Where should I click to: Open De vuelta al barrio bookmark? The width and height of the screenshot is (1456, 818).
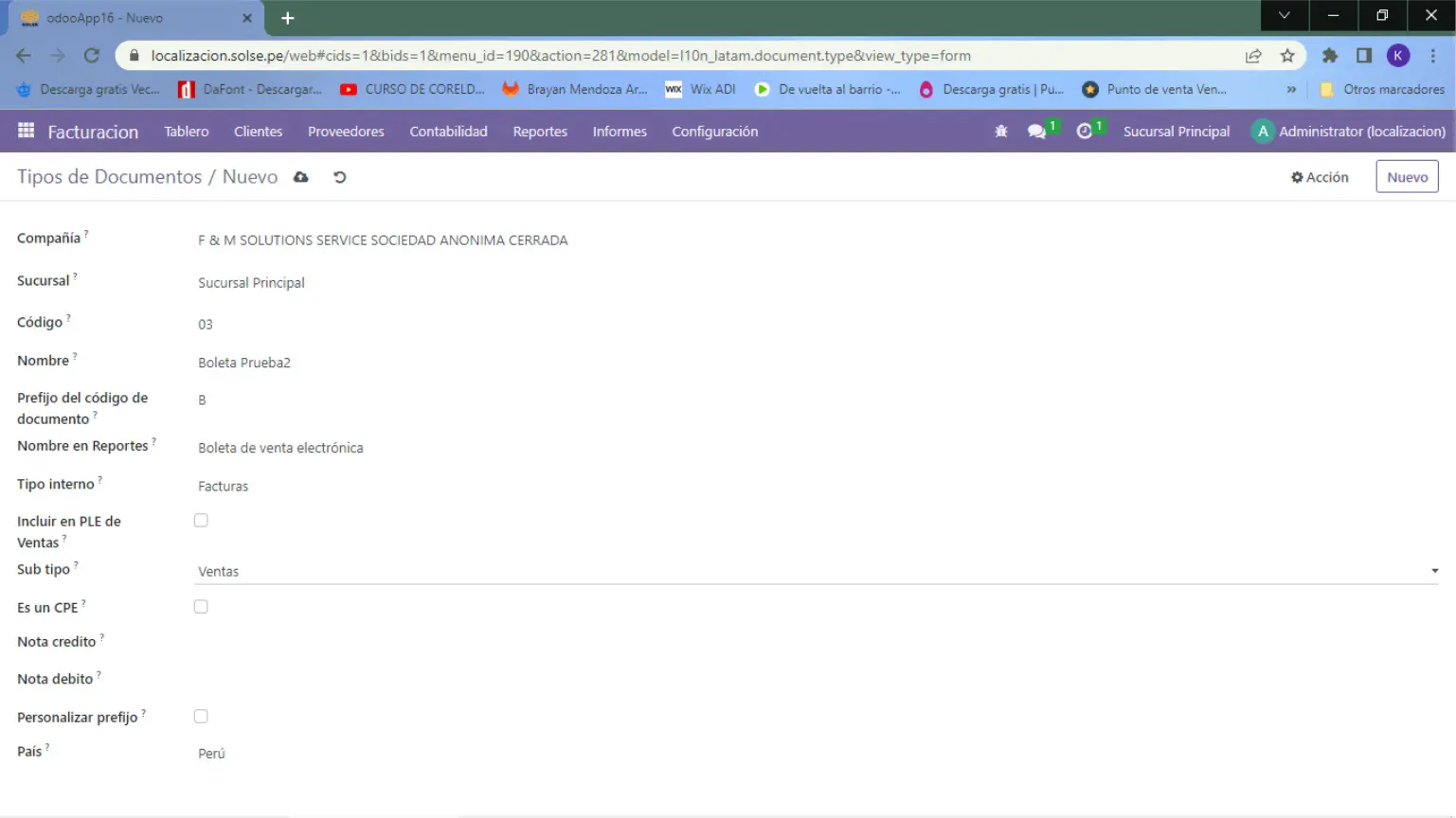click(x=828, y=89)
